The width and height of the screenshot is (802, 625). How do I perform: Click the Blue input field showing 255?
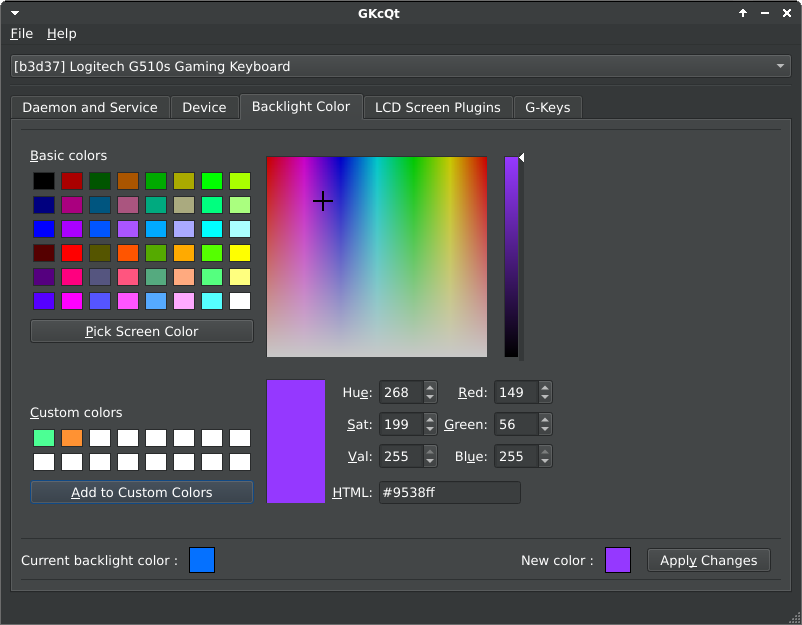517,456
